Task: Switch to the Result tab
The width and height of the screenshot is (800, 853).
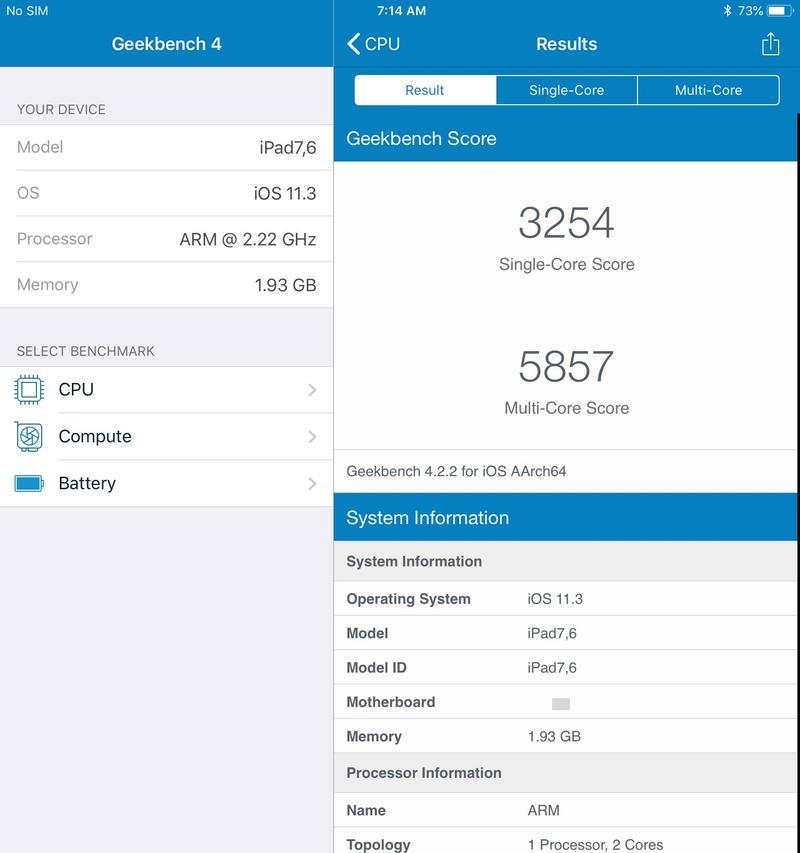Action: pyautogui.click(x=425, y=90)
